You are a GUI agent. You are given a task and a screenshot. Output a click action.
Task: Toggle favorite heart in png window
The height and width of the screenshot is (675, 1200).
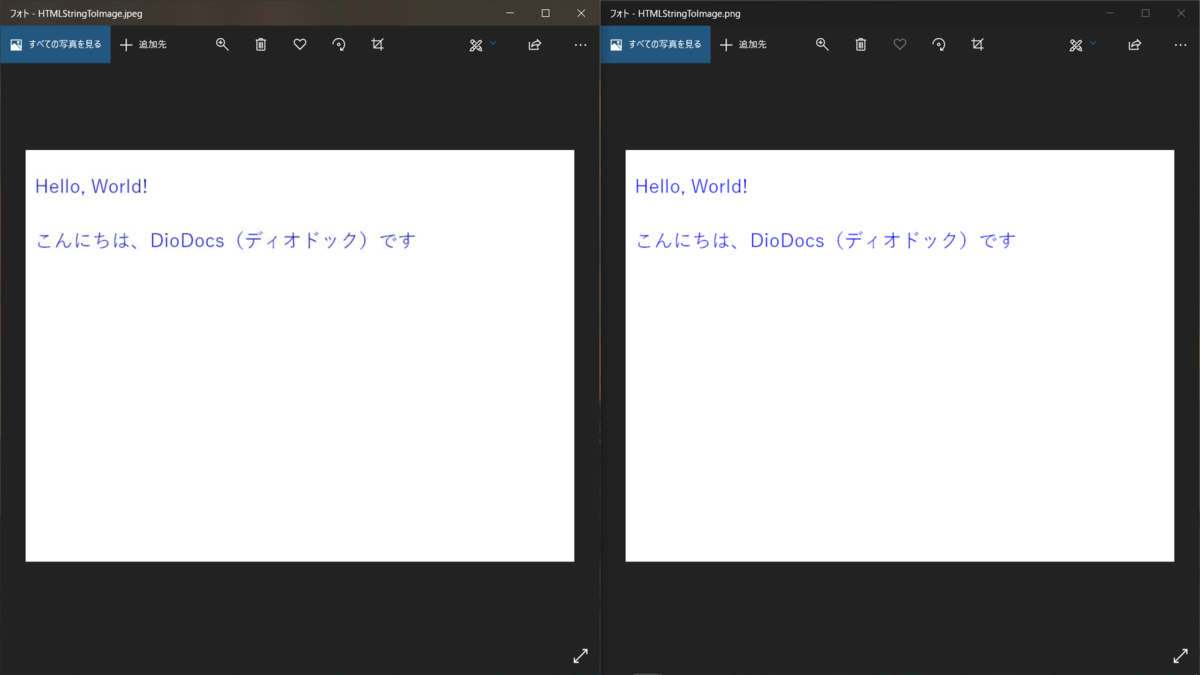point(900,45)
